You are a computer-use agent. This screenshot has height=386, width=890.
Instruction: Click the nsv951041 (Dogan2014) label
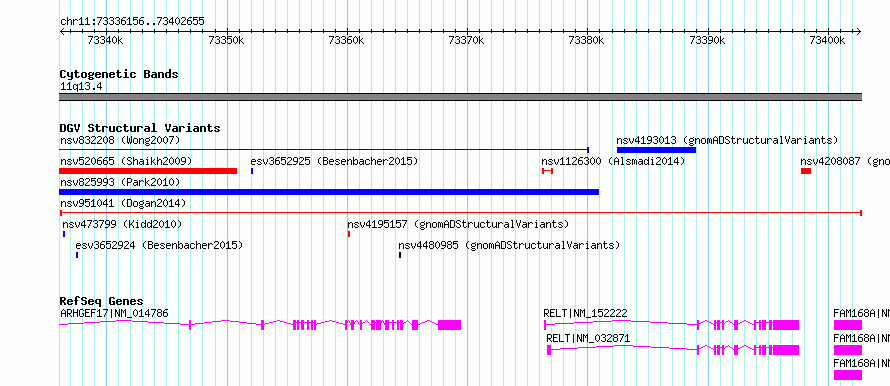point(123,203)
